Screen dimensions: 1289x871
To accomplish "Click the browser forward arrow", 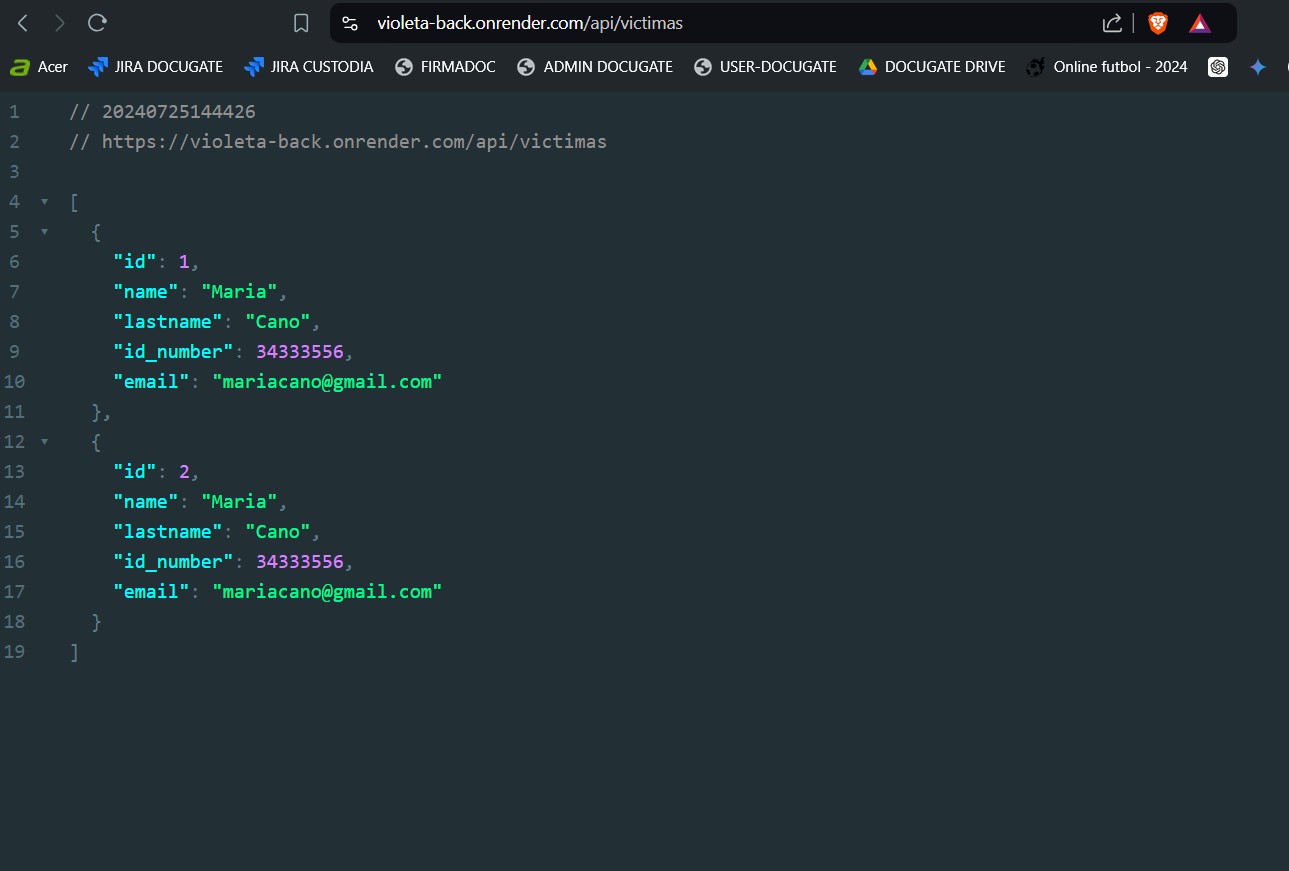I will pyautogui.click(x=60, y=22).
